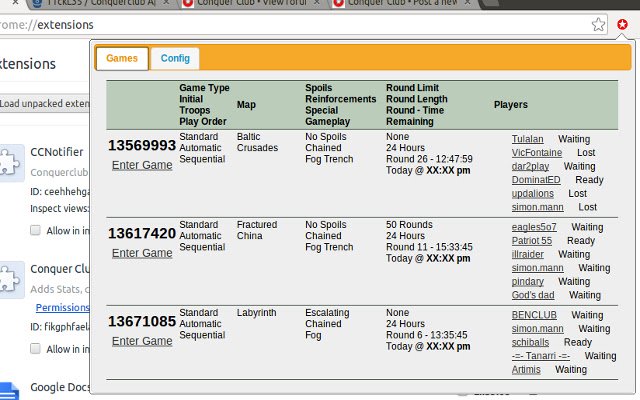This screenshot has height=400, width=640.
Task: Open player pindary profile link
Action: 528,282
